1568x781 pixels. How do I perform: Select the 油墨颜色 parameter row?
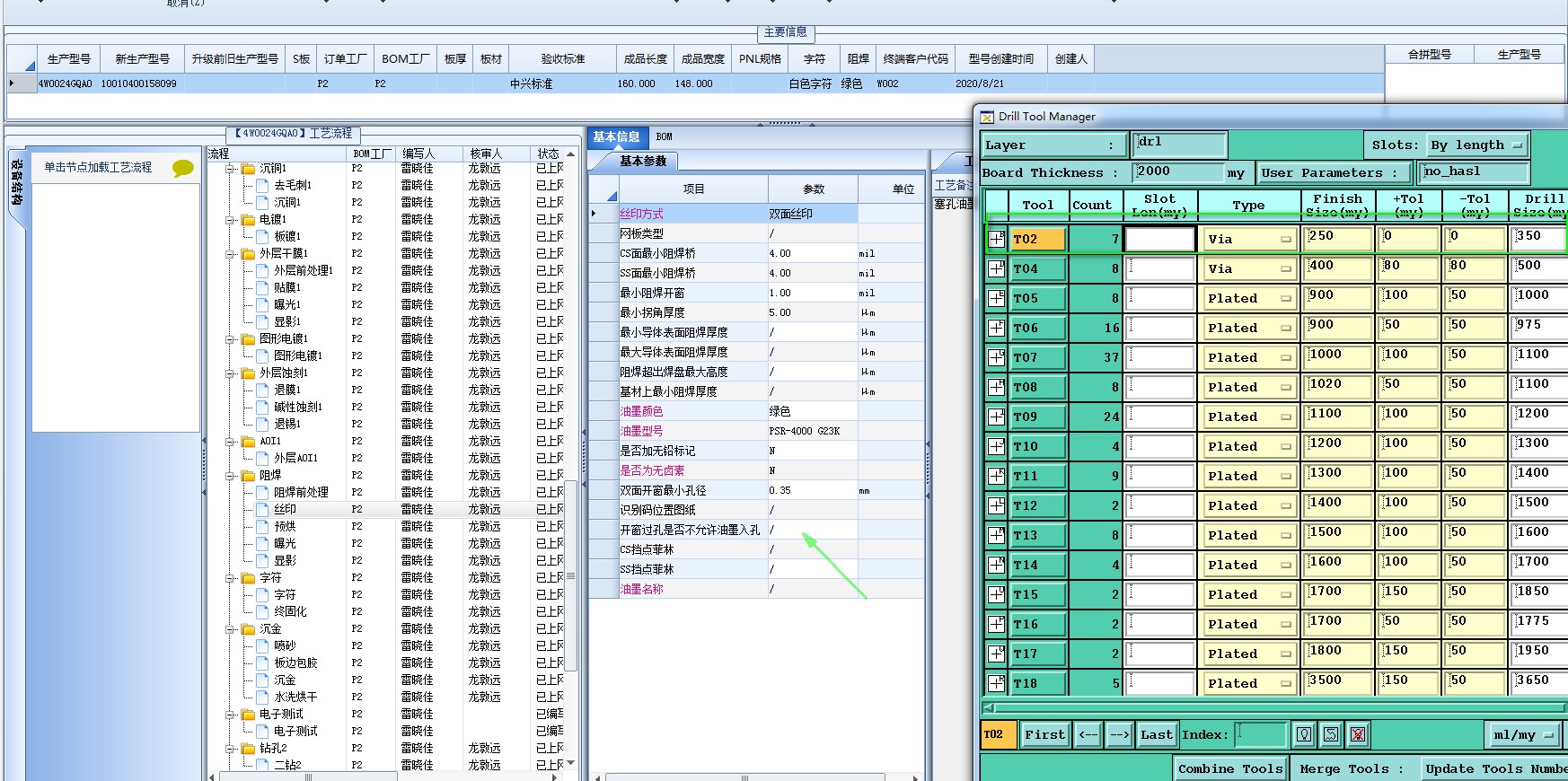coord(756,411)
